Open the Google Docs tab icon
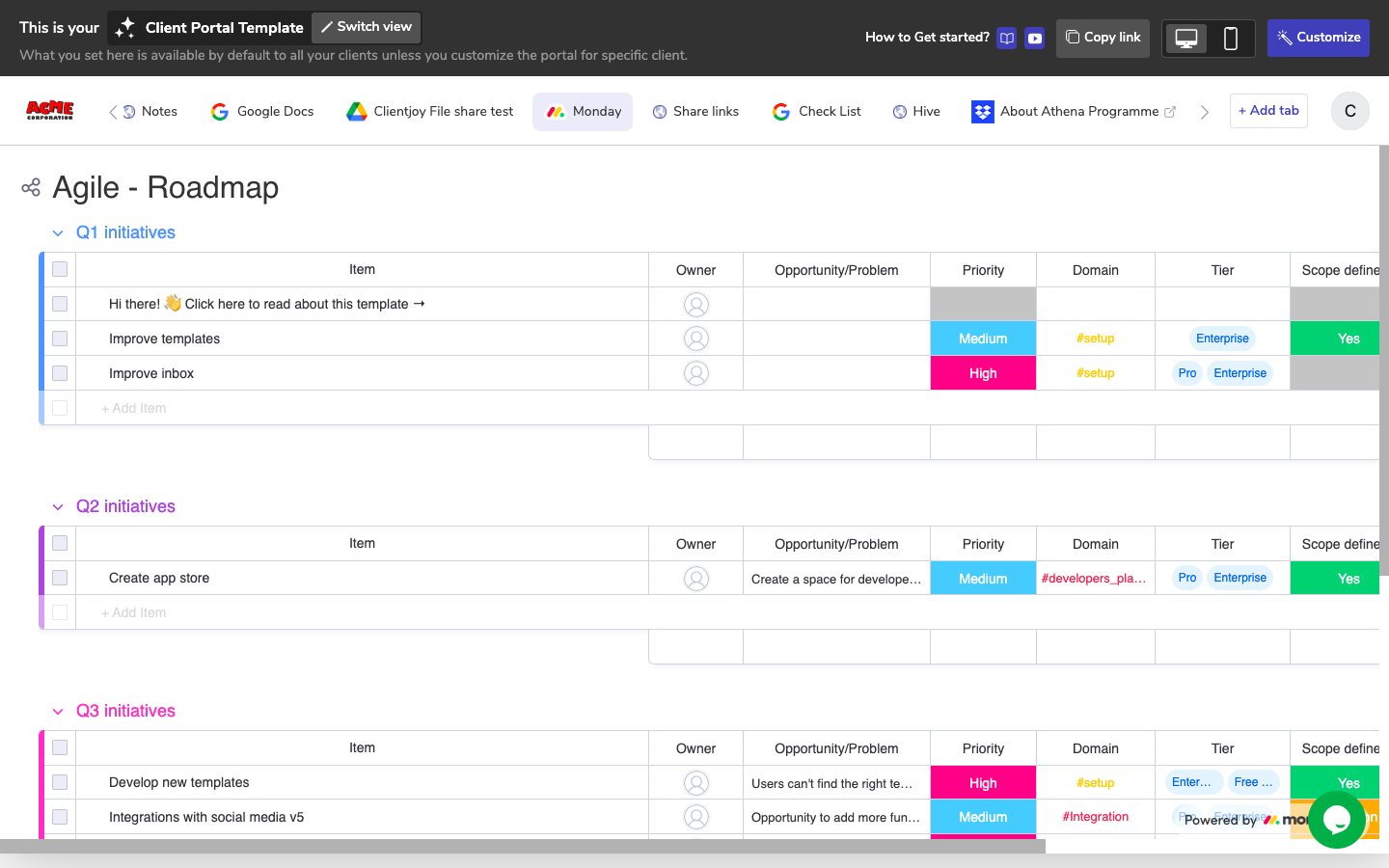The height and width of the screenshot is (868, 1389). pos(218,111)
